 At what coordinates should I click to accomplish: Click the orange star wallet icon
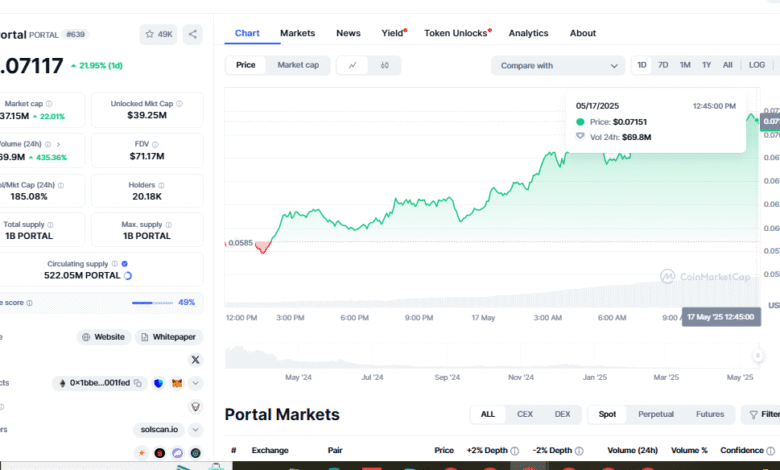pos(142,453)
